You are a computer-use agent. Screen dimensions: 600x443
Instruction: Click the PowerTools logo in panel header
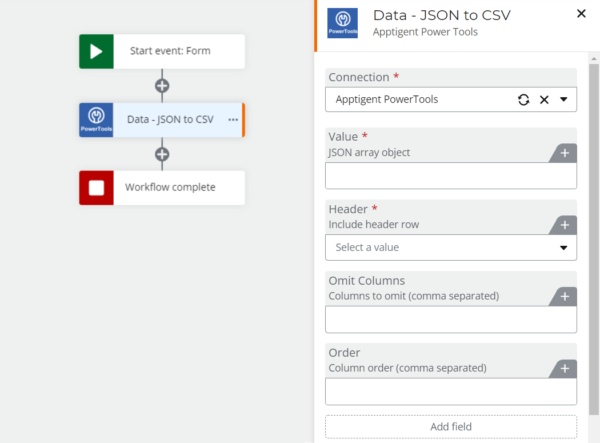(343, 22)
